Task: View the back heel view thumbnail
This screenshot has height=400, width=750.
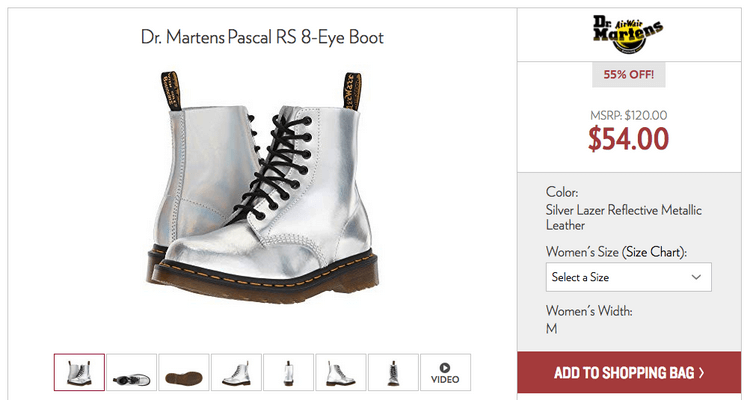Action: click(288, 372)
